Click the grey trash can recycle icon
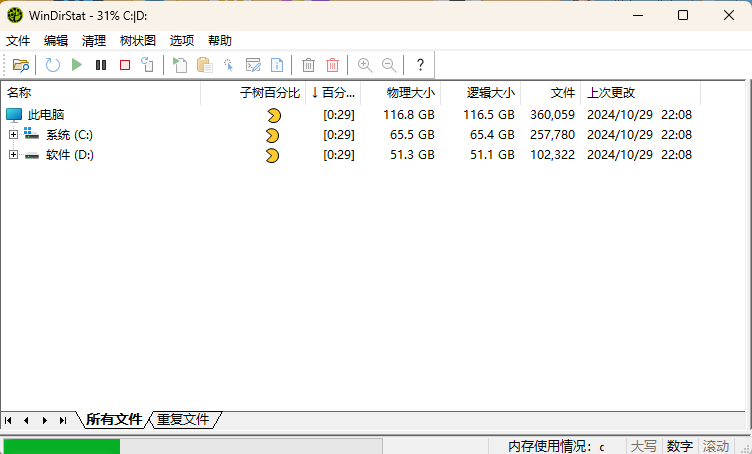This screenshot has width=752, height=454. 309,65
